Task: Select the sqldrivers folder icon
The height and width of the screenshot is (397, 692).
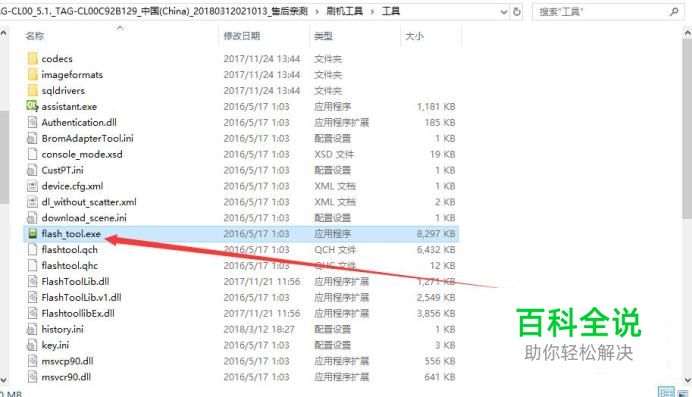Action: click(x=32, y=90)
